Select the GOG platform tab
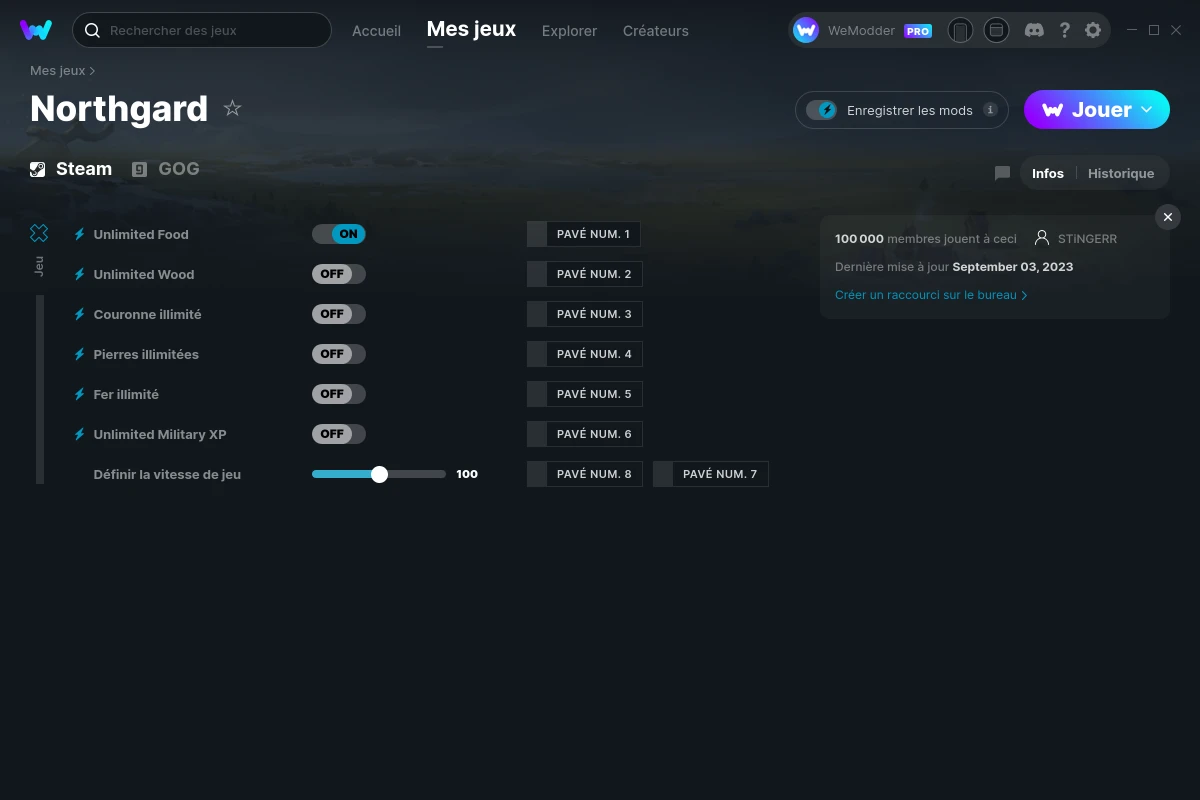Image resolution: width=1200 pixels, height=800 pixels. pos(166,169)
